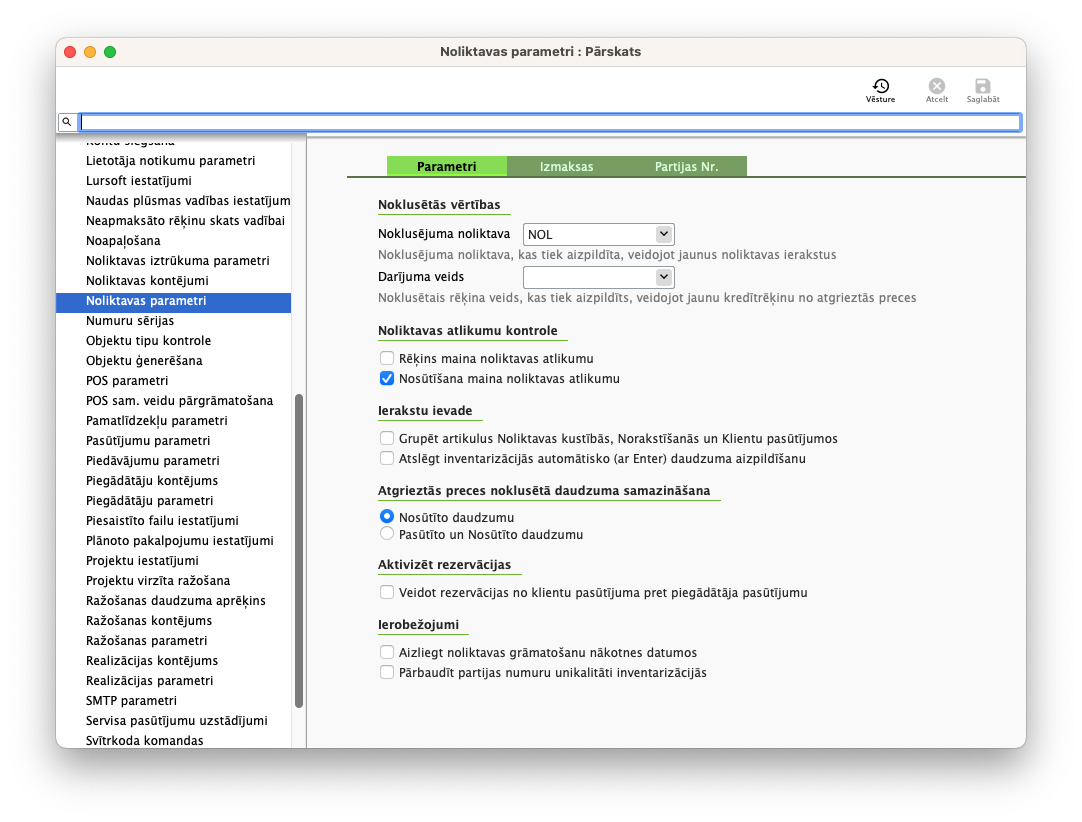1082x822 pixels.
Task: Focus the search input field
Action: [x=550, y=122]
